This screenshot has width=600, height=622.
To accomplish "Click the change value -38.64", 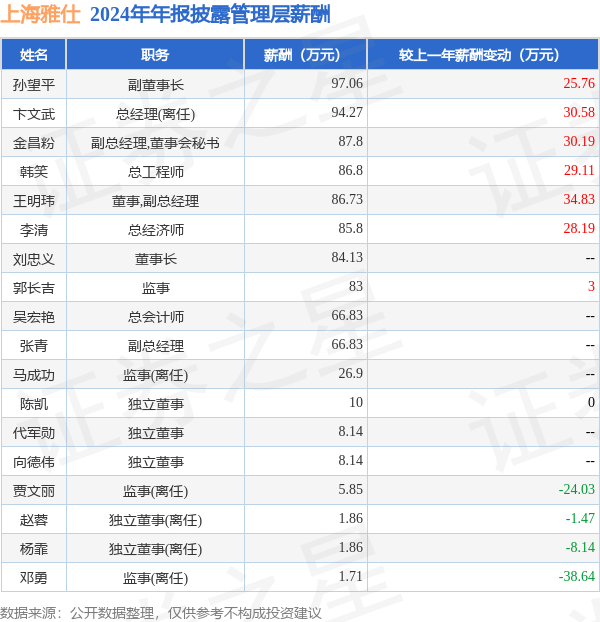I will pos(577,576).
